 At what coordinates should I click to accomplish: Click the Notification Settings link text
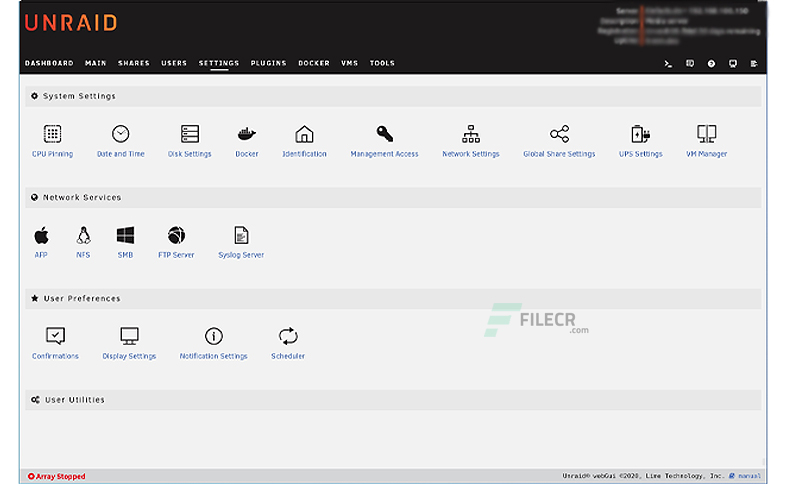click(214, 356)
